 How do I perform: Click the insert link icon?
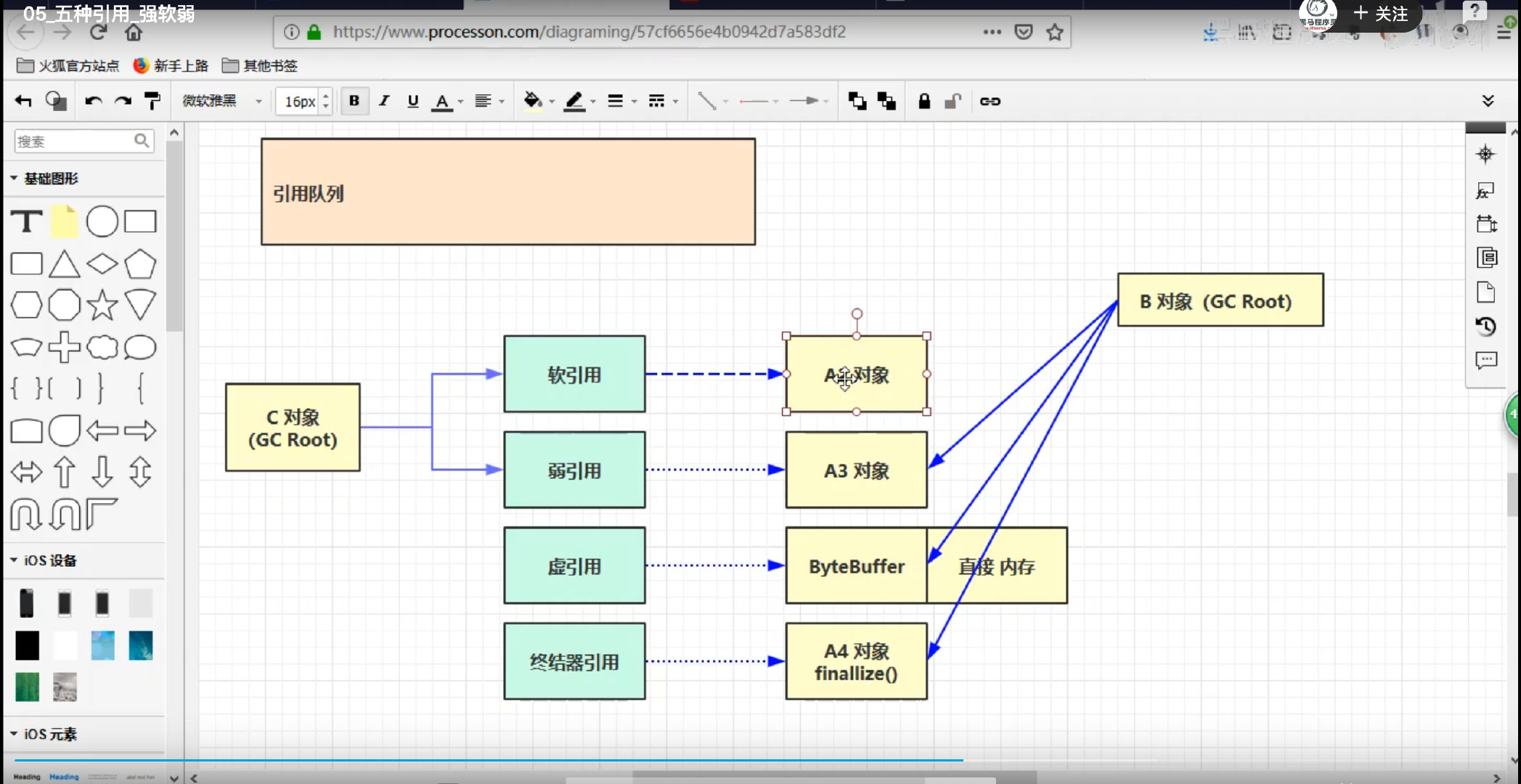click(990, 101)
